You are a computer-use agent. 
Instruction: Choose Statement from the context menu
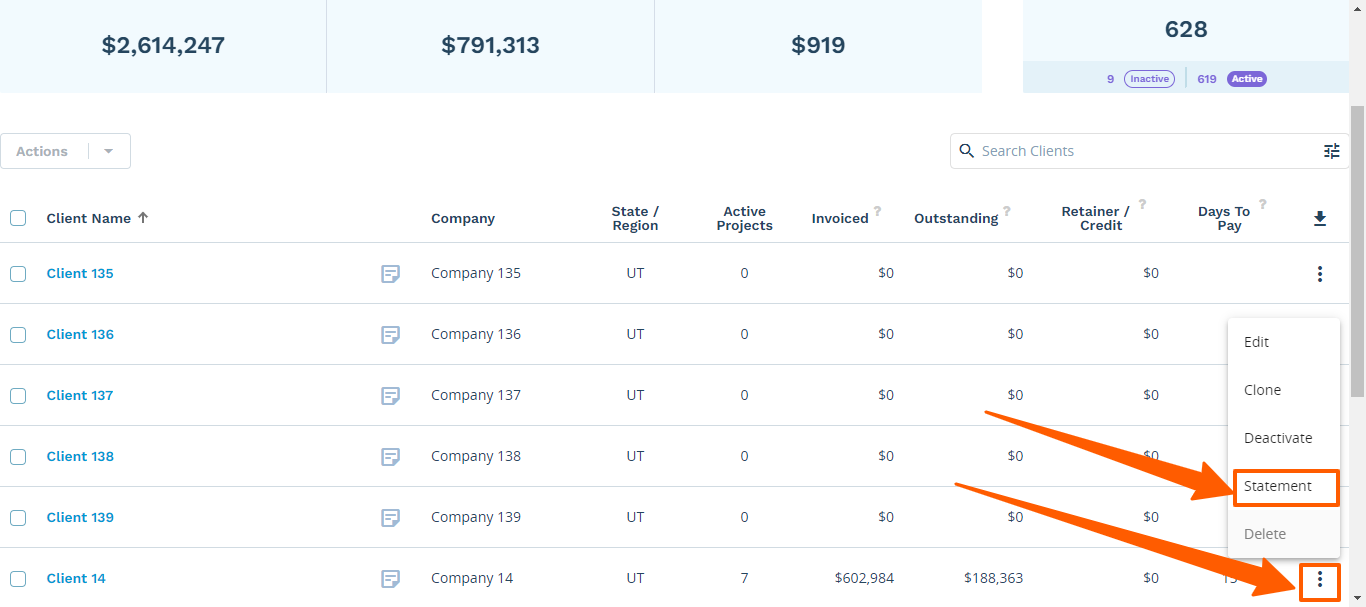pyautogui.click(x=1284, y=486)
